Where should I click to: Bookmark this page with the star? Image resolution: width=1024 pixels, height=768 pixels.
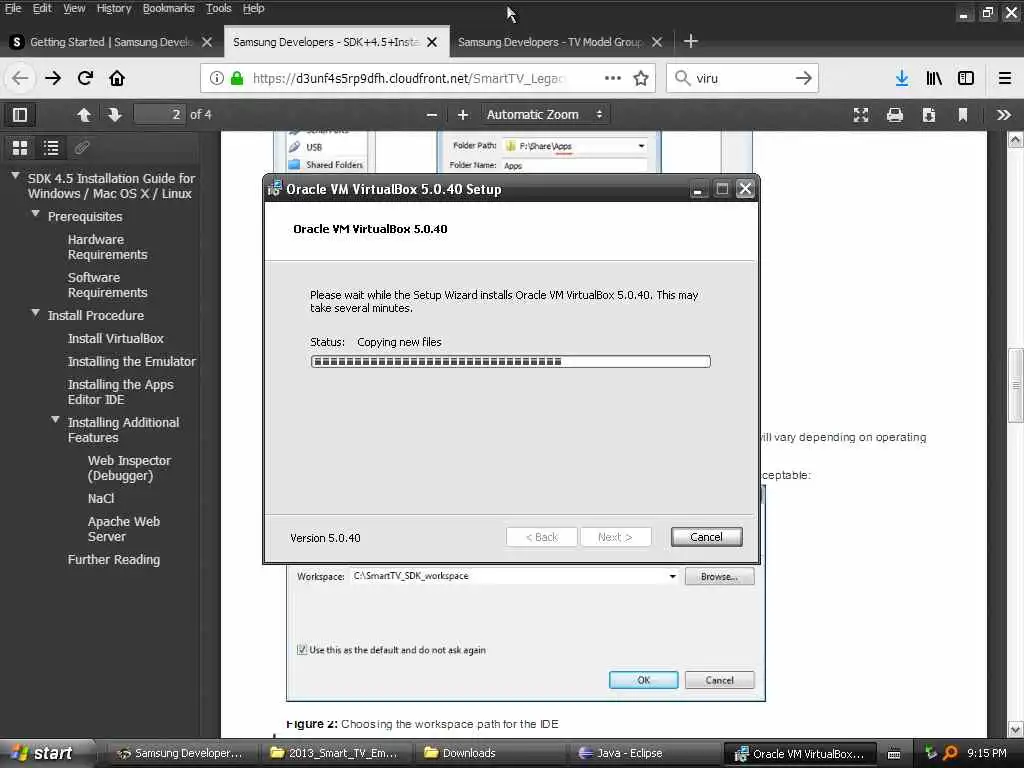coord(641,78)
